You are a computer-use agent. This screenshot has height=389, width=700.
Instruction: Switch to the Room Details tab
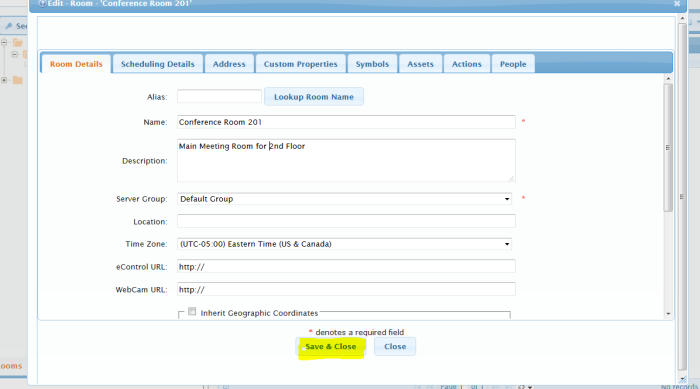[x=76, y=64]
